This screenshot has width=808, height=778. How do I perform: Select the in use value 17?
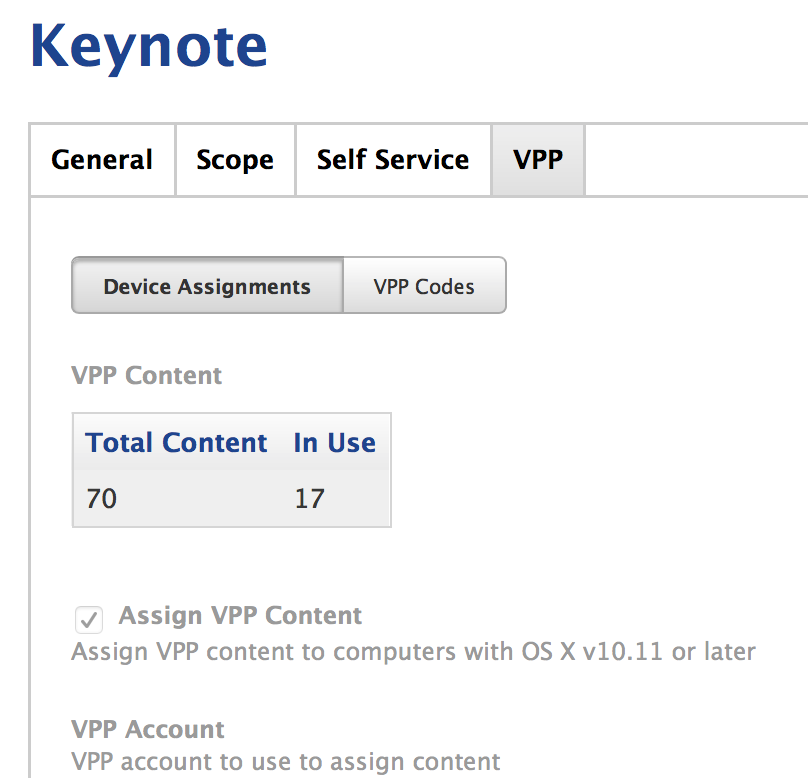click(x=310, y=499)
